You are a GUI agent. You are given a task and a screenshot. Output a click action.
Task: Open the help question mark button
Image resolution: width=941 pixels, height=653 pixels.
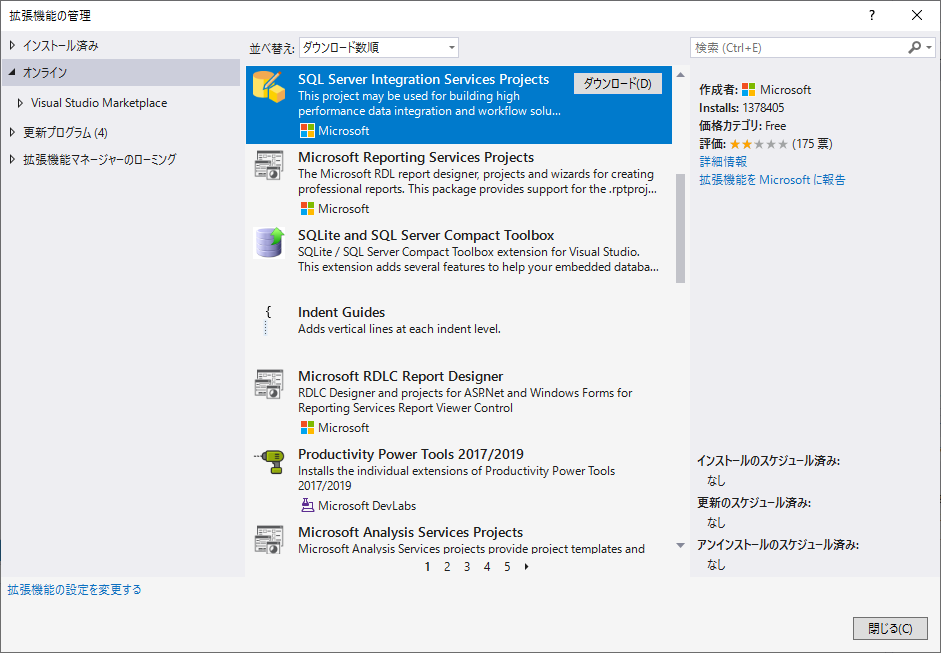click(x=872, y=15)
